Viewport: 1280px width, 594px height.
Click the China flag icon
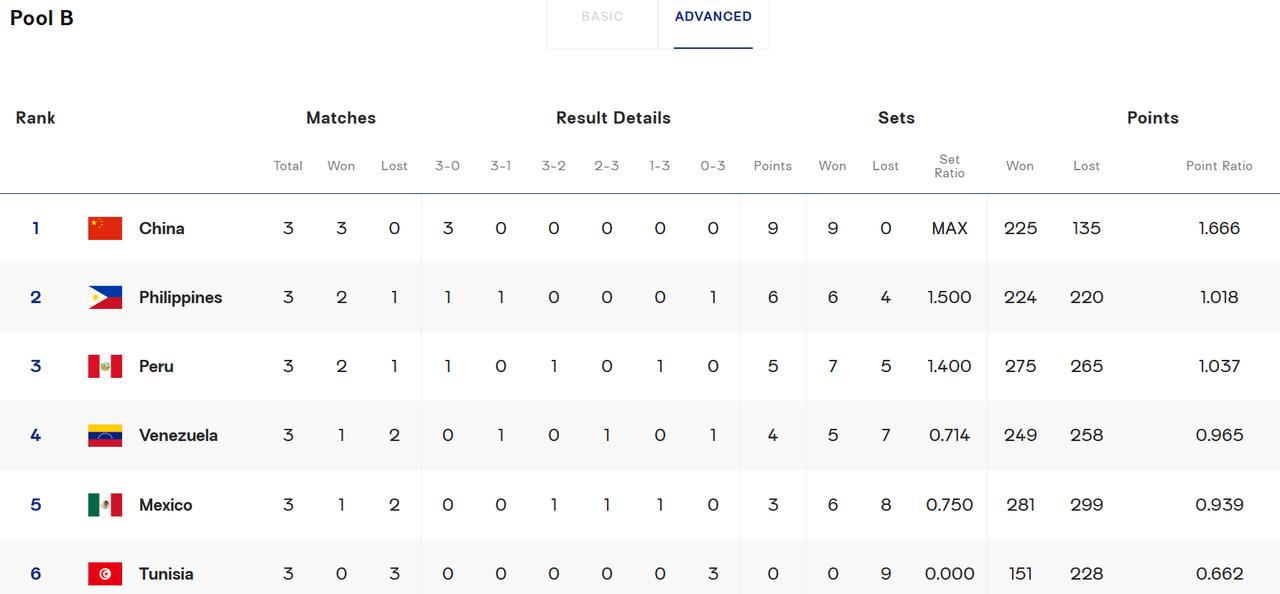[x=105, y=228]
